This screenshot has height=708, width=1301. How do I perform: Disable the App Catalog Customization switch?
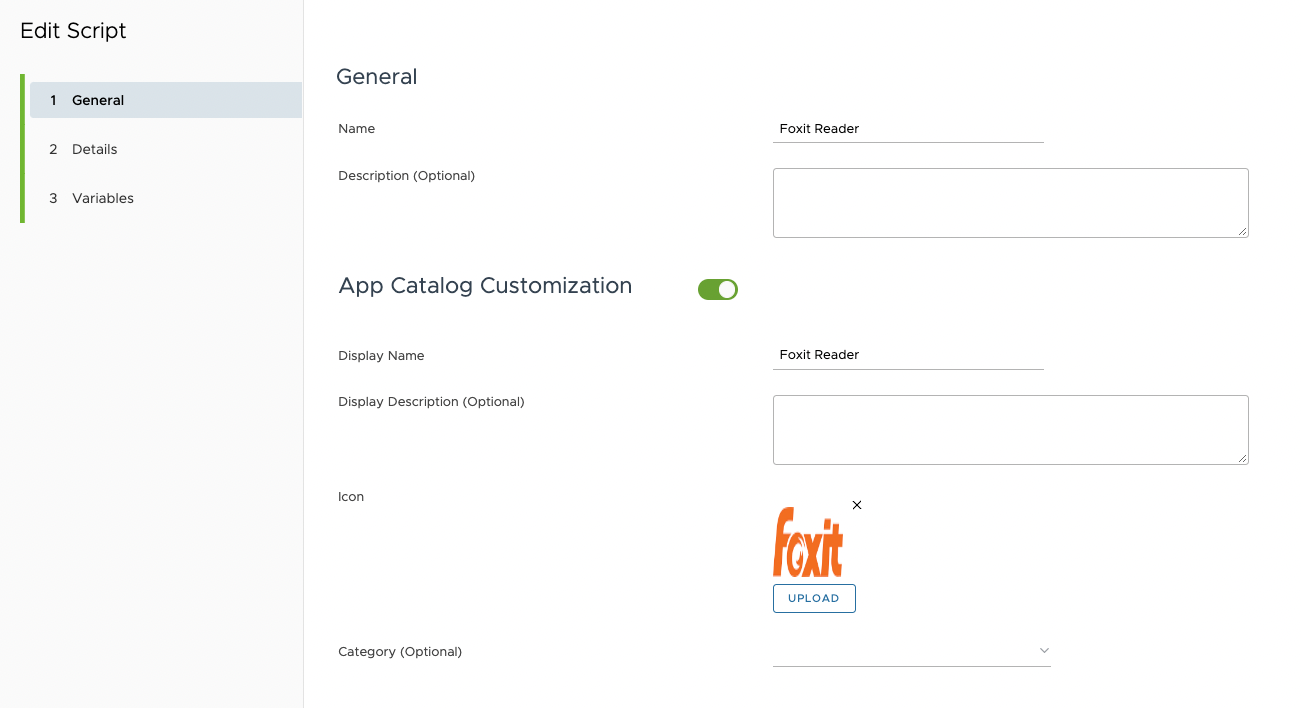[718, 290]
